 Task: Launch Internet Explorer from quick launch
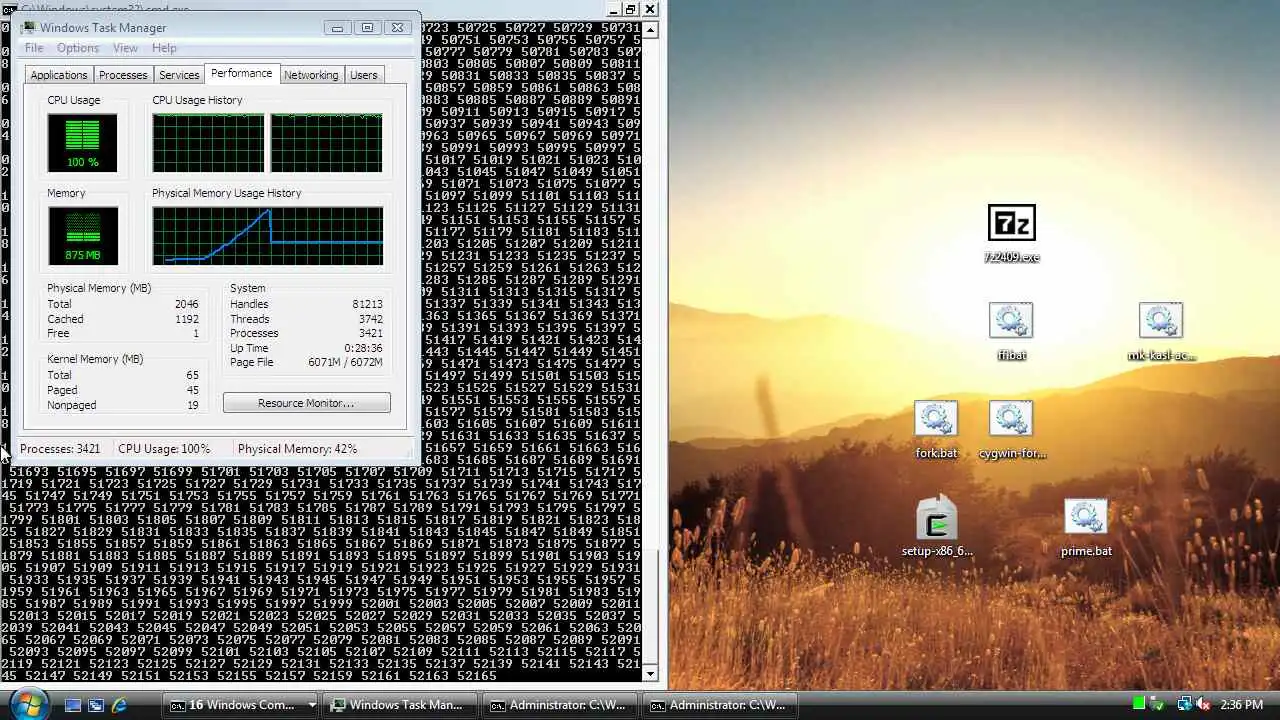point(120,705)
